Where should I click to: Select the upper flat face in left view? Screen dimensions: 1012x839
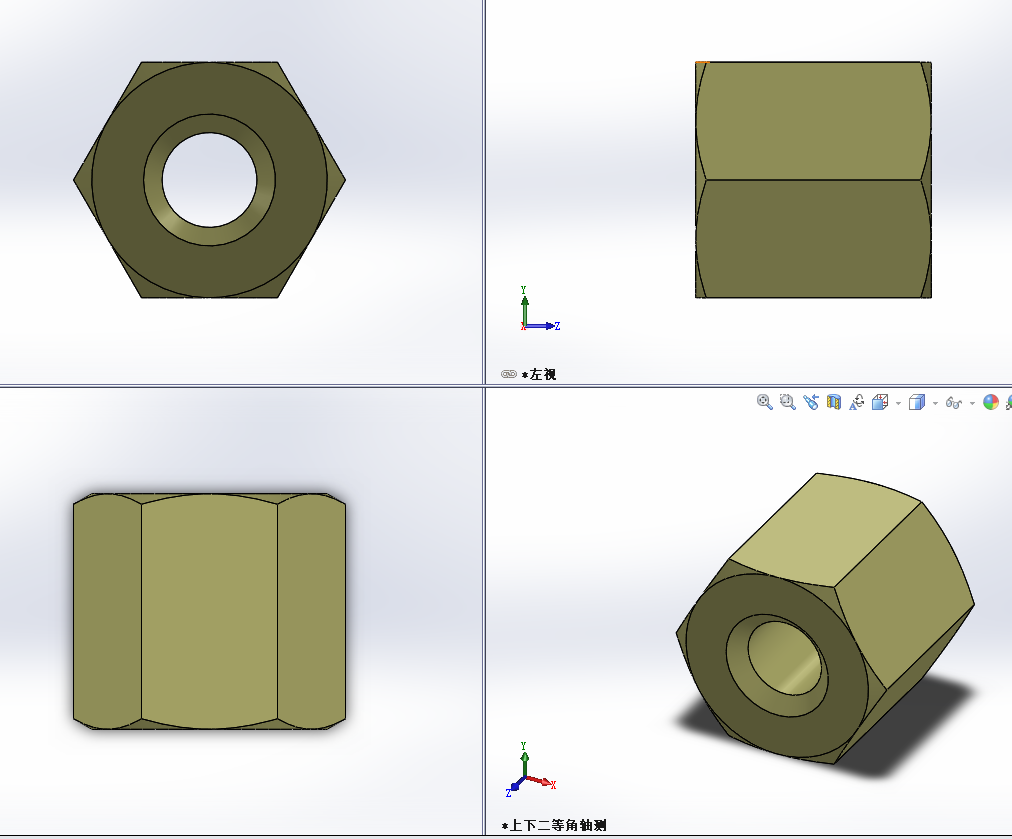[x=813, y=121]
